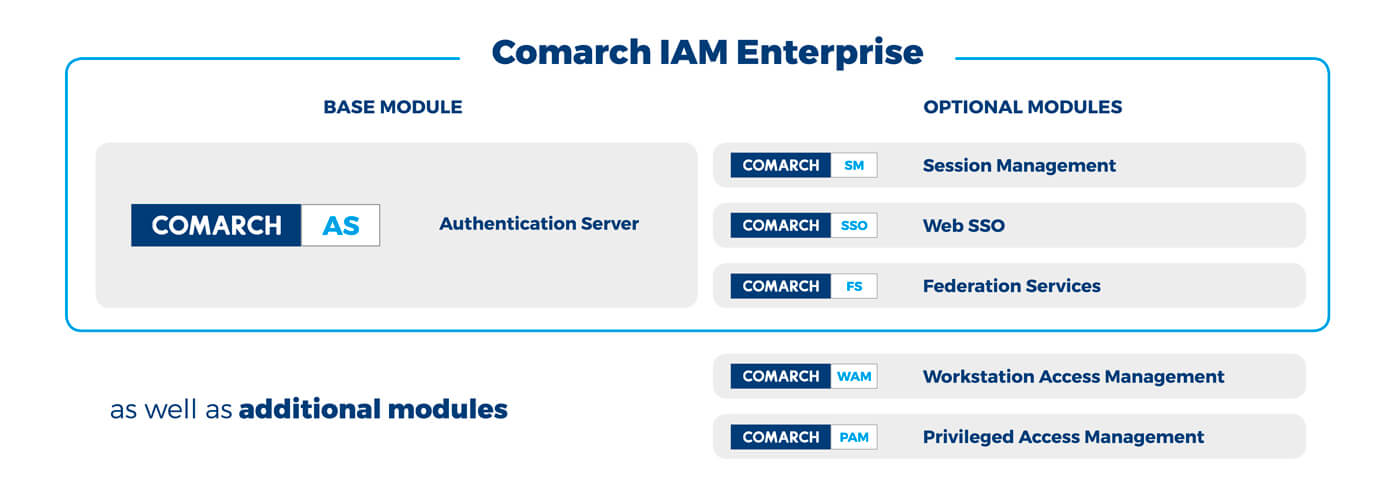
Task: Click the Comarch SM module badge
Action: [x=803, y=165]
